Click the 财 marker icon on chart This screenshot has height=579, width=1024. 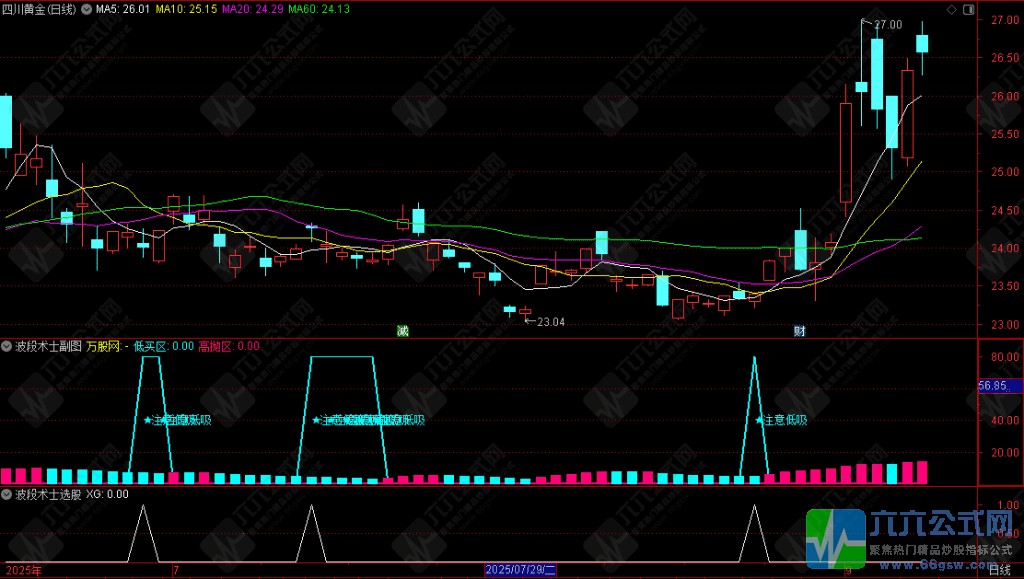point(799,331)
